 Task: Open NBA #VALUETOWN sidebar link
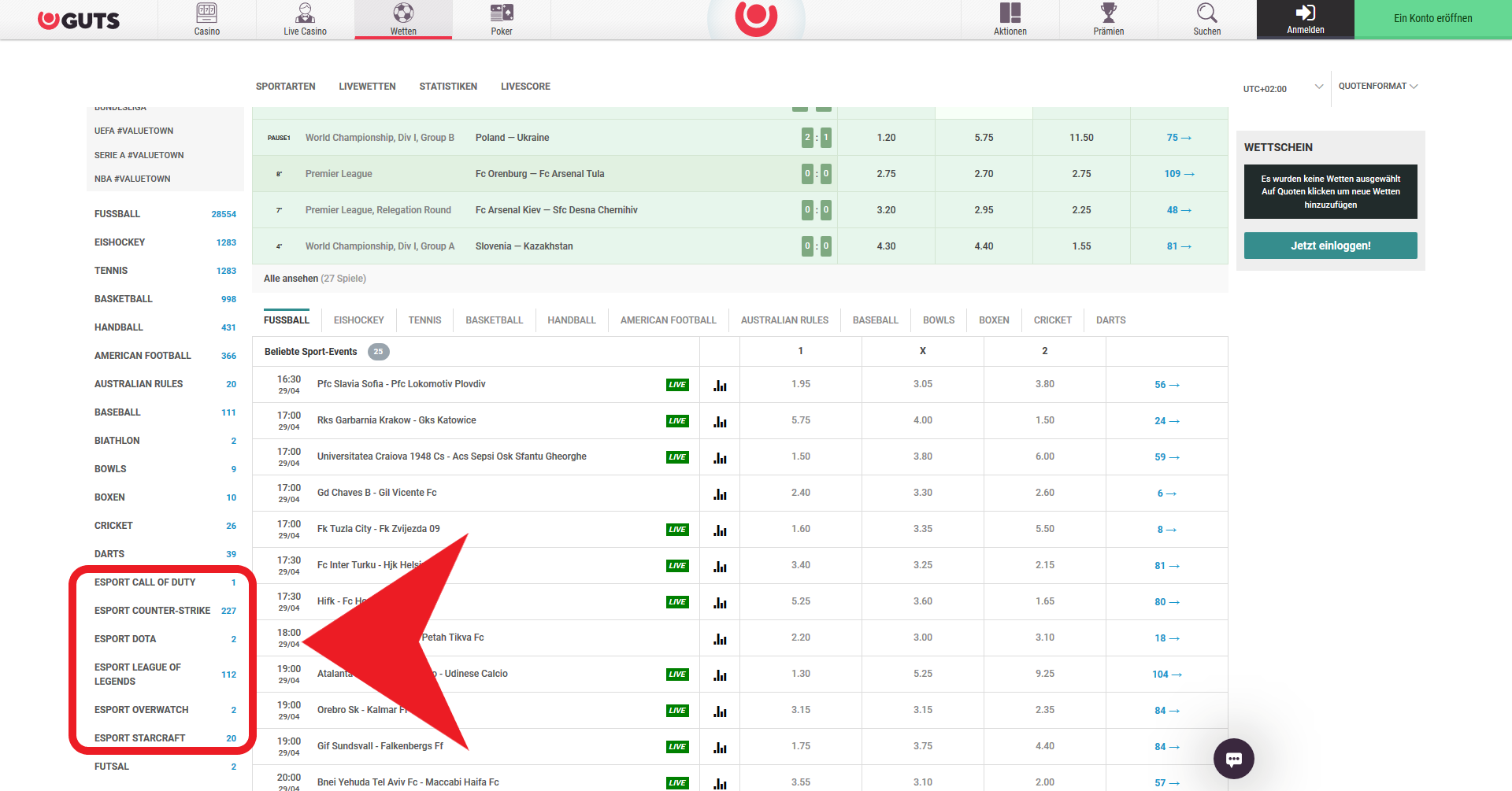coord(132,179)
